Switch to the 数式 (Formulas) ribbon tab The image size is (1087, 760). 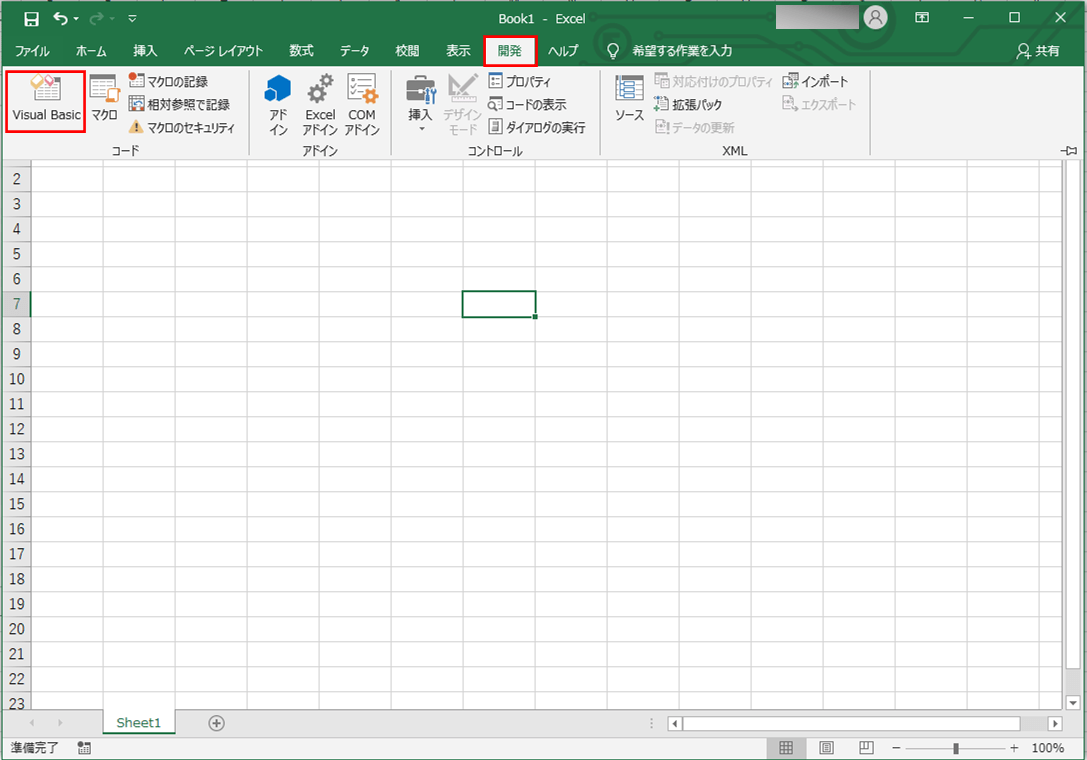[x=301, y=51]
